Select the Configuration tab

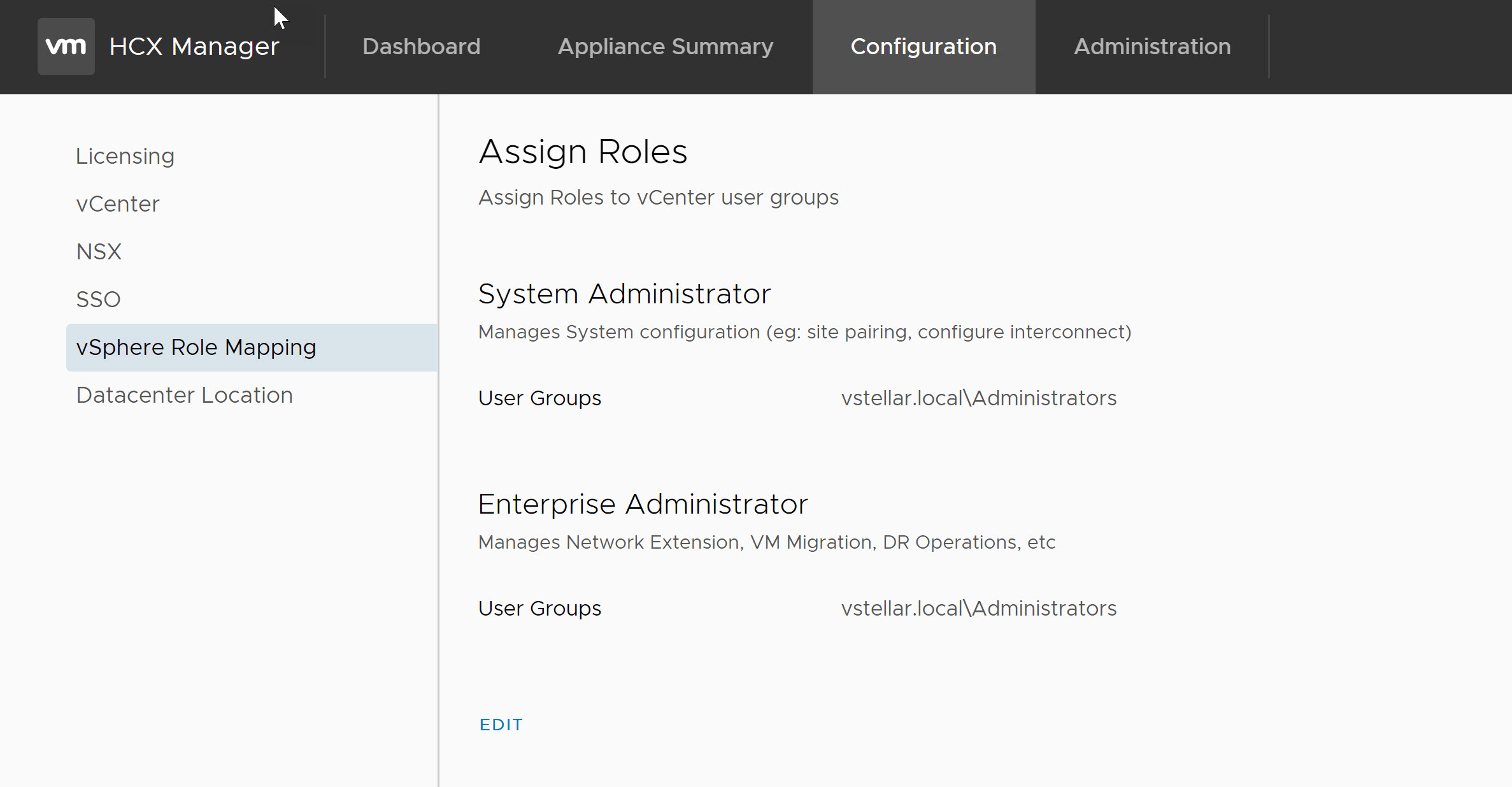click(x=923, y=47)
